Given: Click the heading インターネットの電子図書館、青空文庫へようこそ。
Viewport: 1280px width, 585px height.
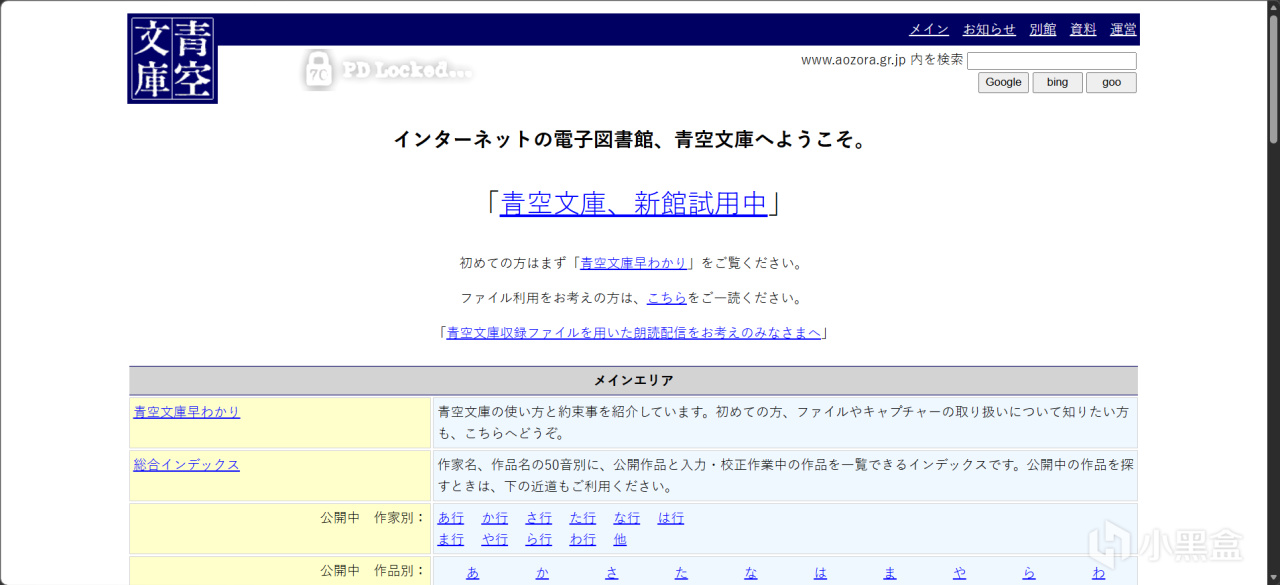Looking at the screenshot, I should click(x=633, y=140).
